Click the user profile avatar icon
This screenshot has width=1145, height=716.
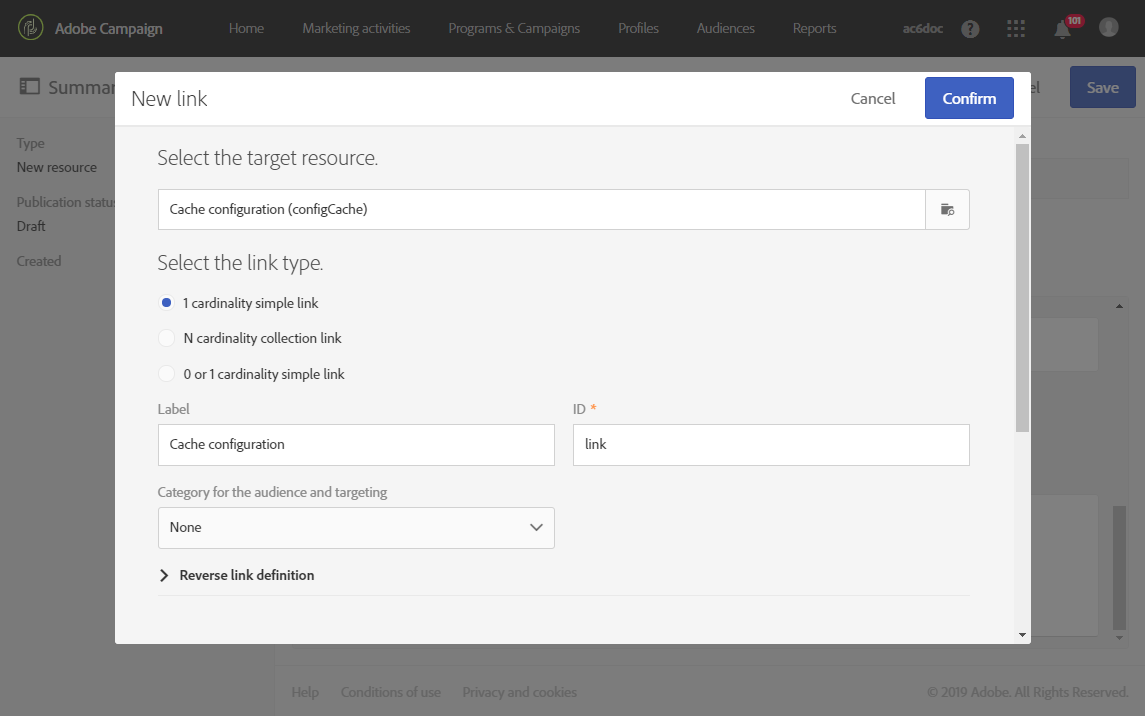1108,28
